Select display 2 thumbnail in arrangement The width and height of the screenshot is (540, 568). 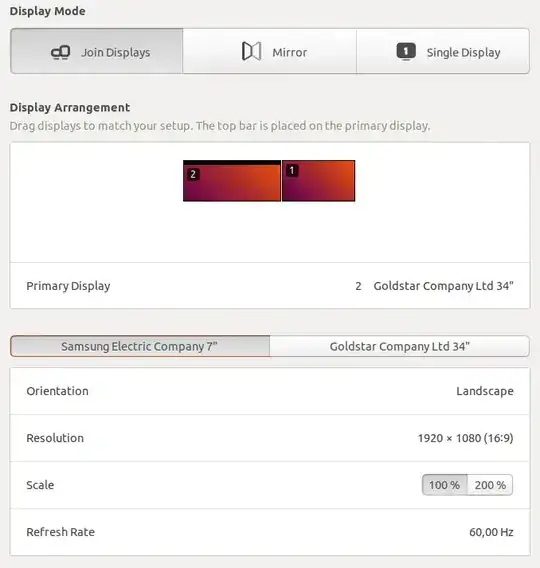[x=232, y=181]
